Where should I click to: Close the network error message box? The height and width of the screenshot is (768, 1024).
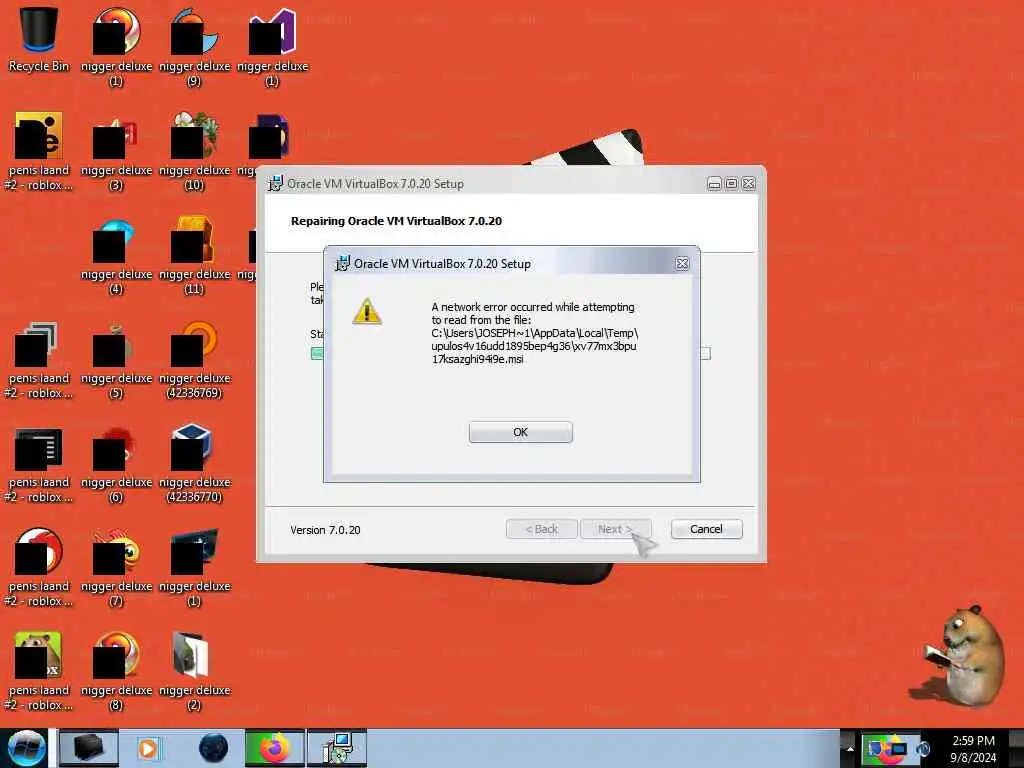682,263
